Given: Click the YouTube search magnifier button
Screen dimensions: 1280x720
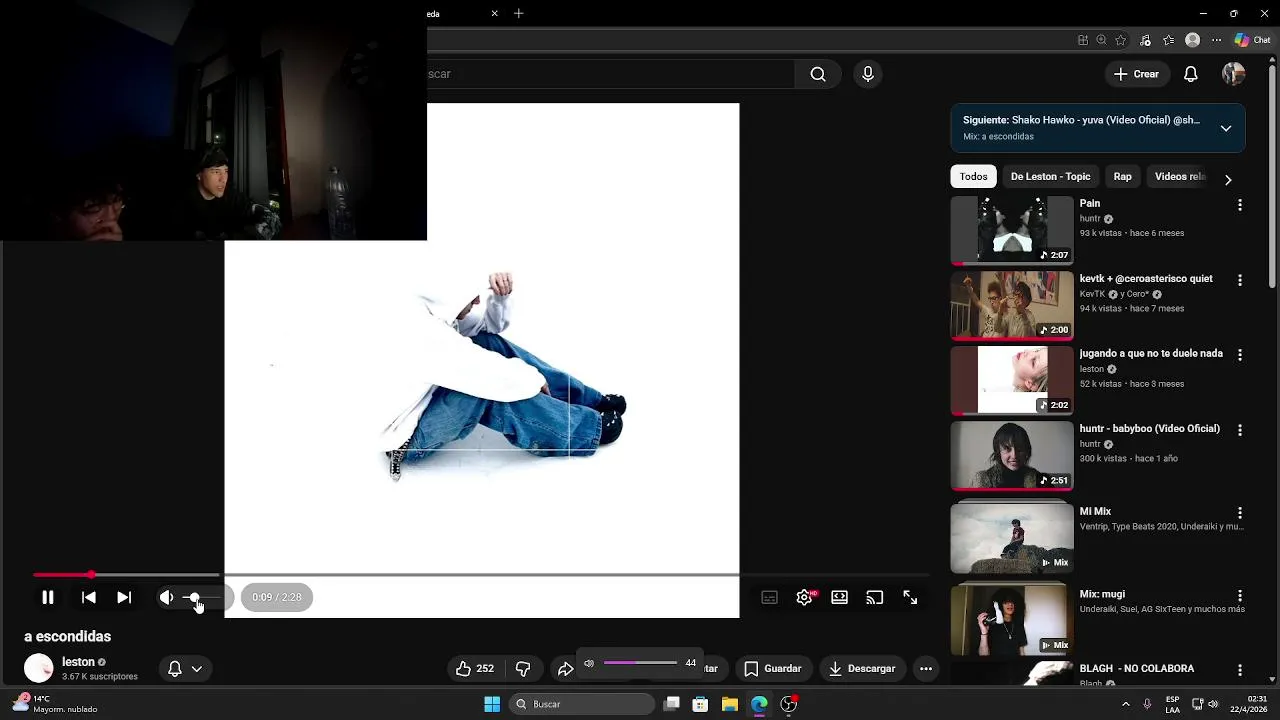Looking at the screenshot, I should pos(818,74).
